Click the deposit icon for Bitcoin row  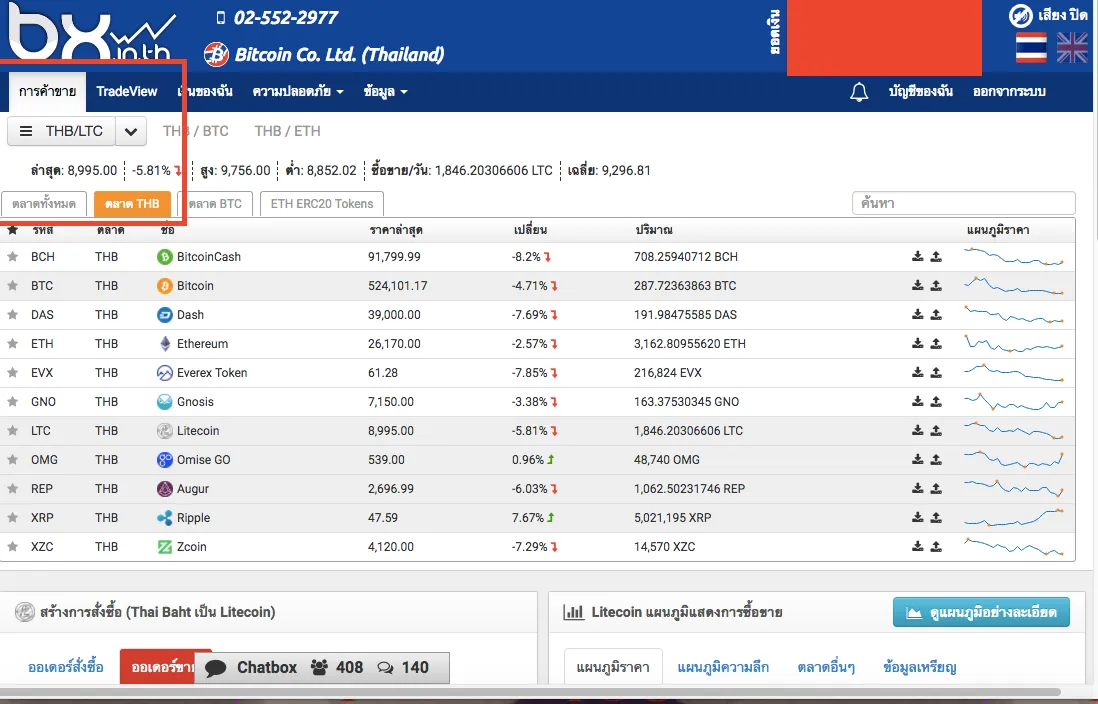pos(917,286)
